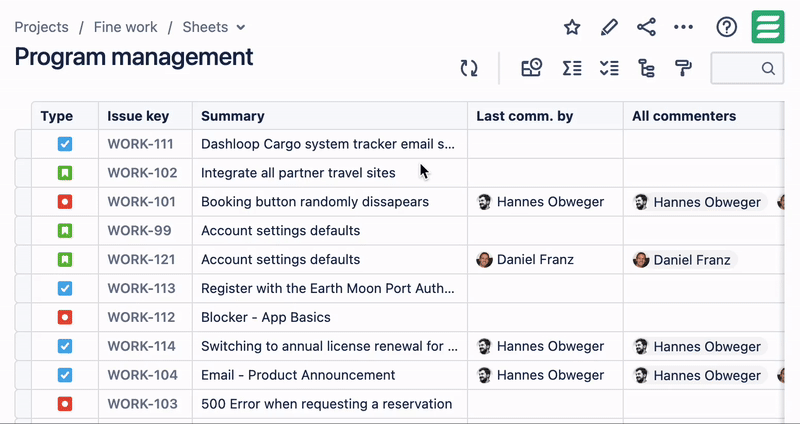The width and height of the screenshot is (800, 424).
Task: Select 'Register with the Earth Moon Port' summary
Action: click(328, 289)
